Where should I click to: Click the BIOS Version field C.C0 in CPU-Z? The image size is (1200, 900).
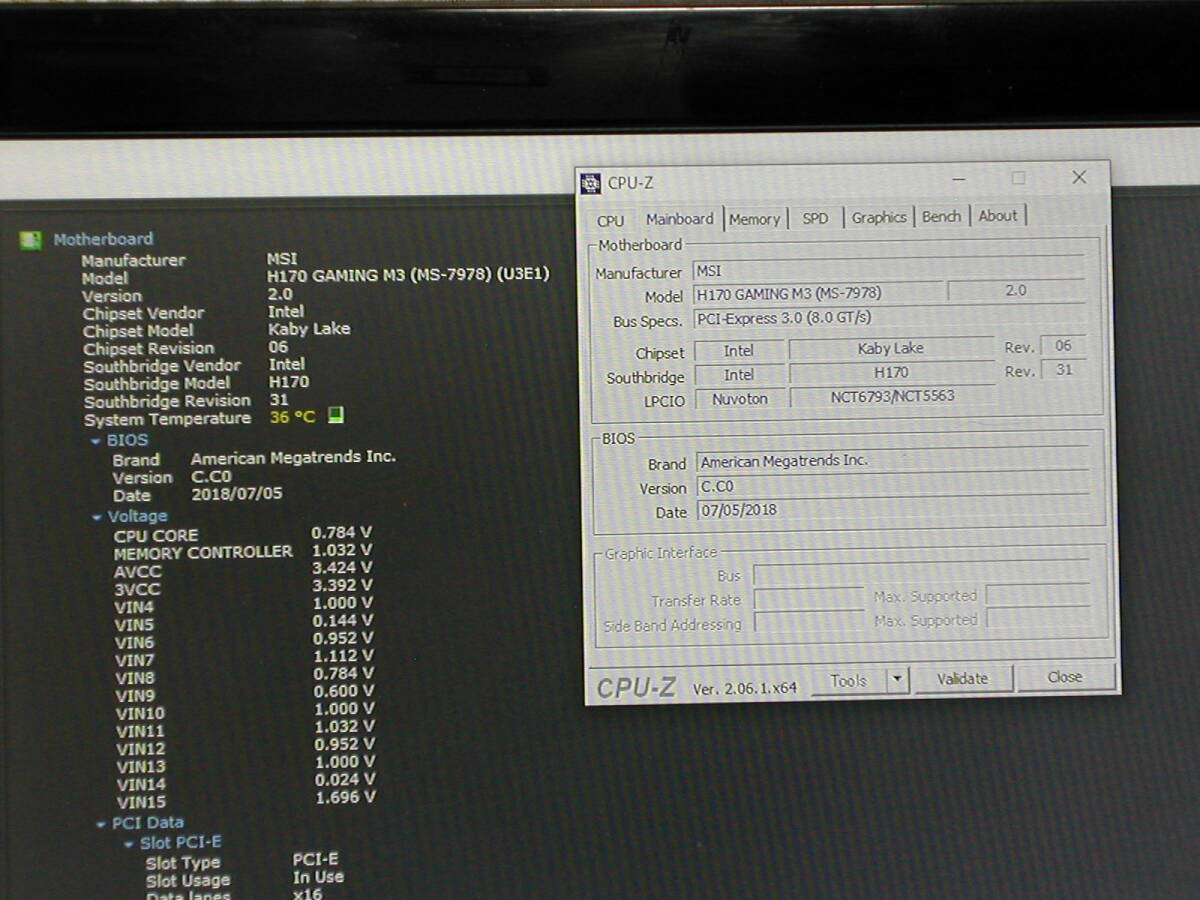point(892,485)
